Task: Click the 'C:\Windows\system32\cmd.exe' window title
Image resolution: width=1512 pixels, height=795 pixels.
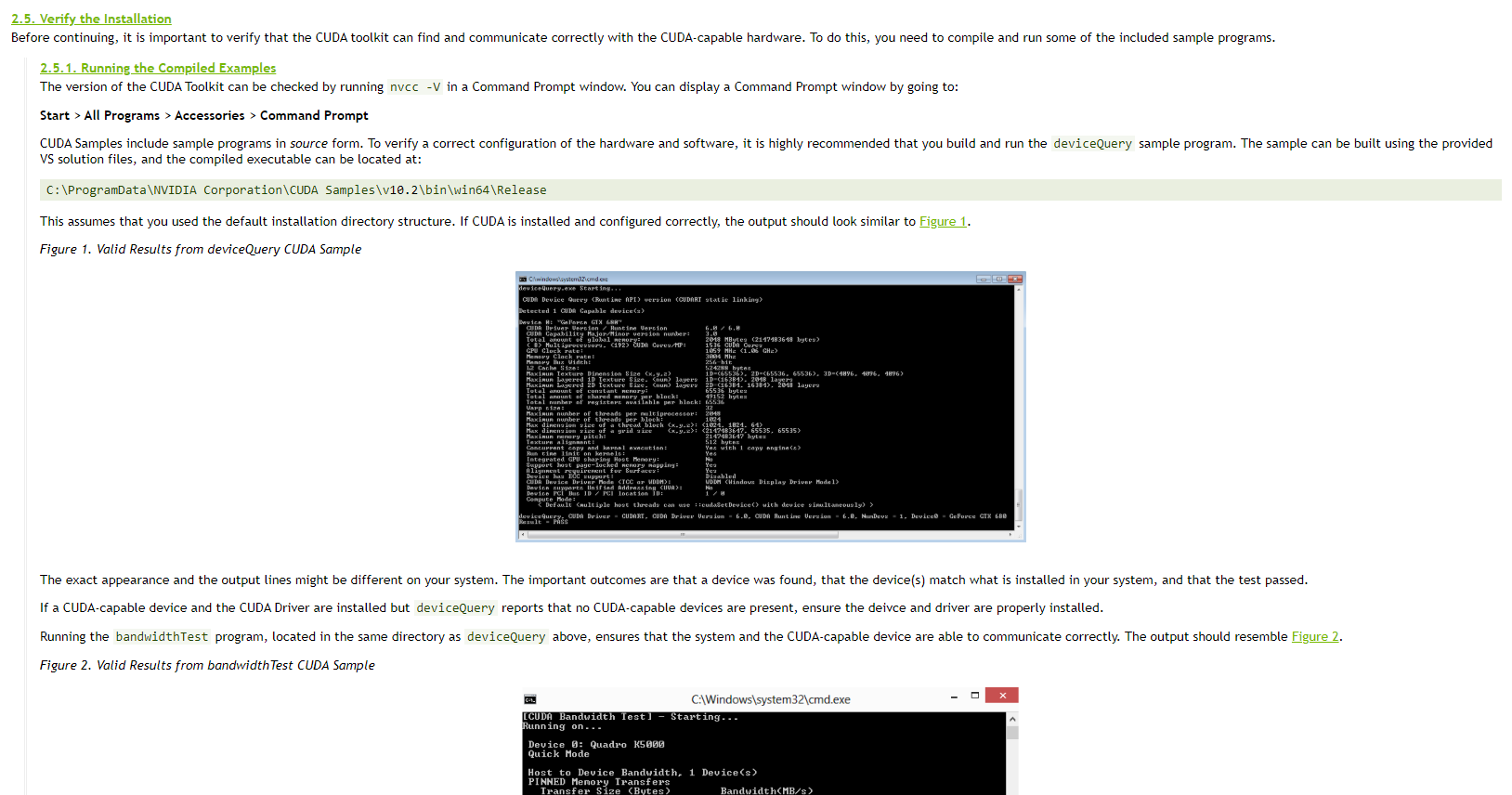Action: pos(771,699)
